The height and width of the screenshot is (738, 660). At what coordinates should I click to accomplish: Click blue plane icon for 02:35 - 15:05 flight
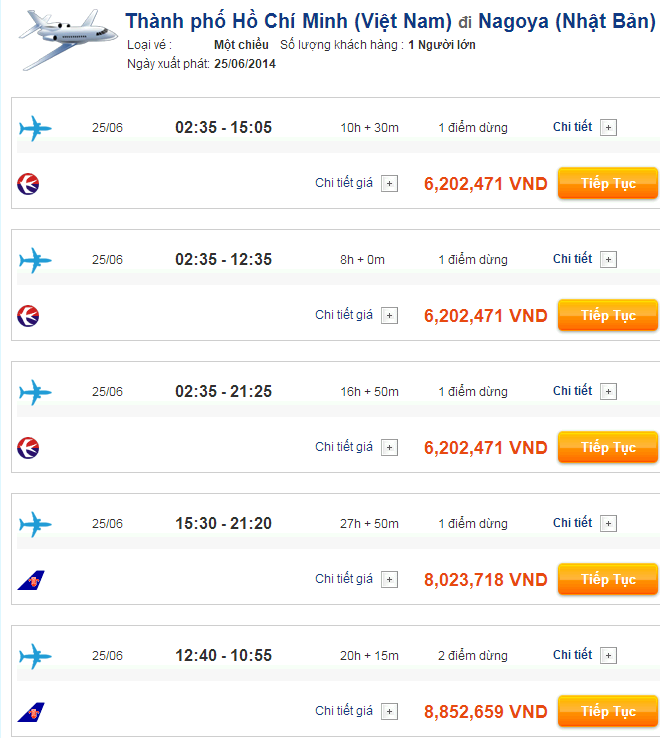coord(35,128)
